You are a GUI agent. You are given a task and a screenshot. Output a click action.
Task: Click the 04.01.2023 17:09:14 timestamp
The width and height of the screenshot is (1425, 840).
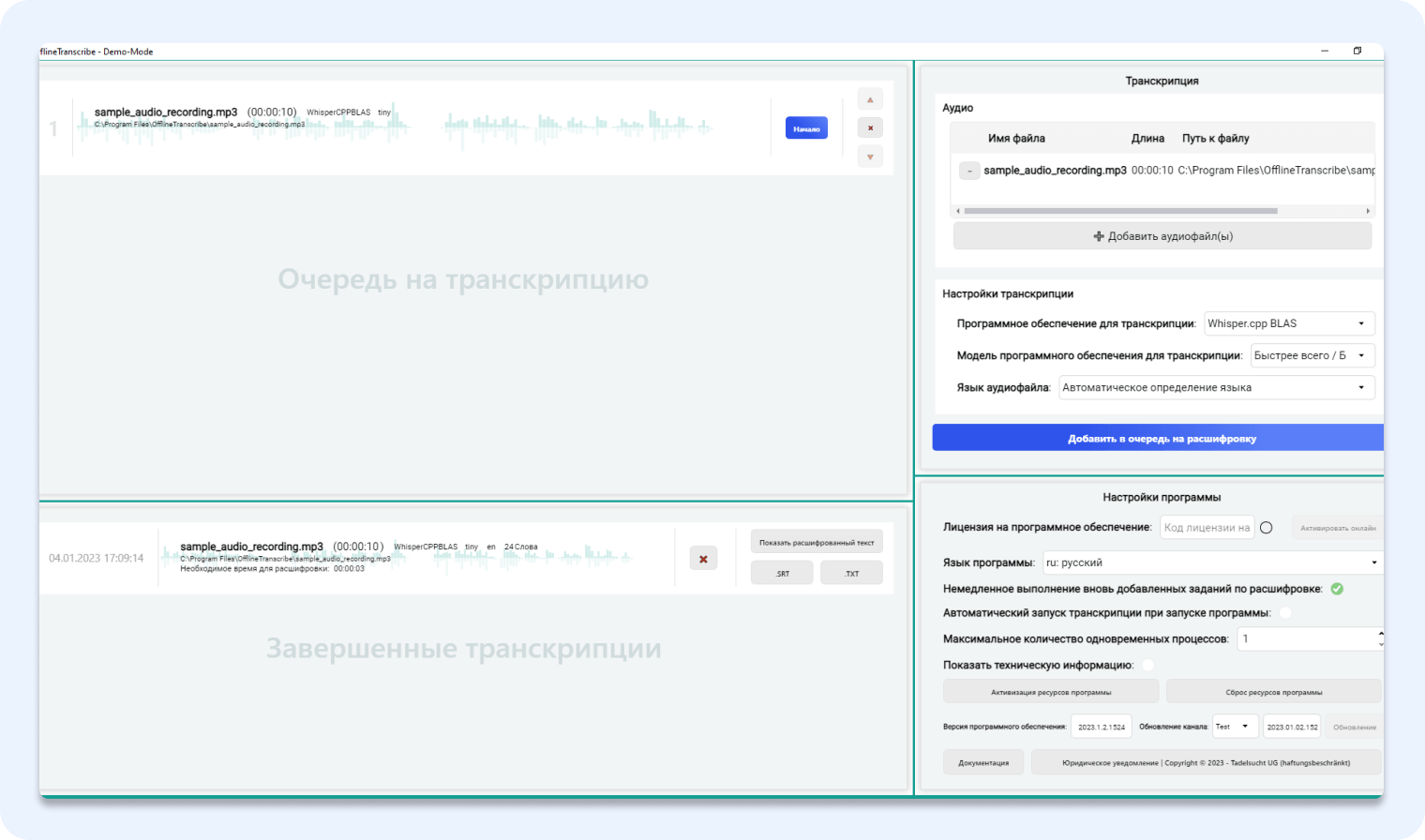[97, 559]
